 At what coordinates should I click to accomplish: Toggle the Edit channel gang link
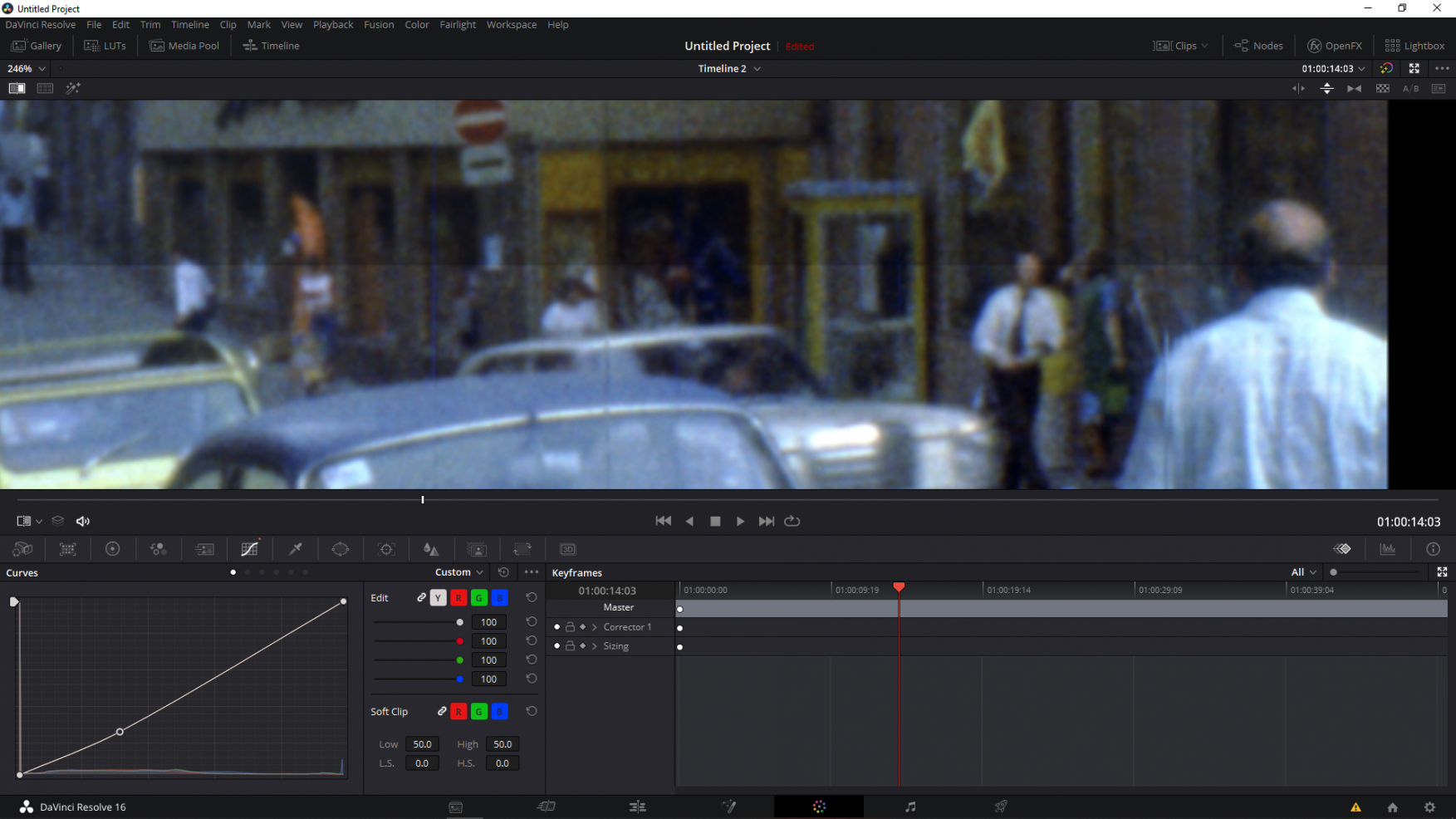tap(421, 597)
